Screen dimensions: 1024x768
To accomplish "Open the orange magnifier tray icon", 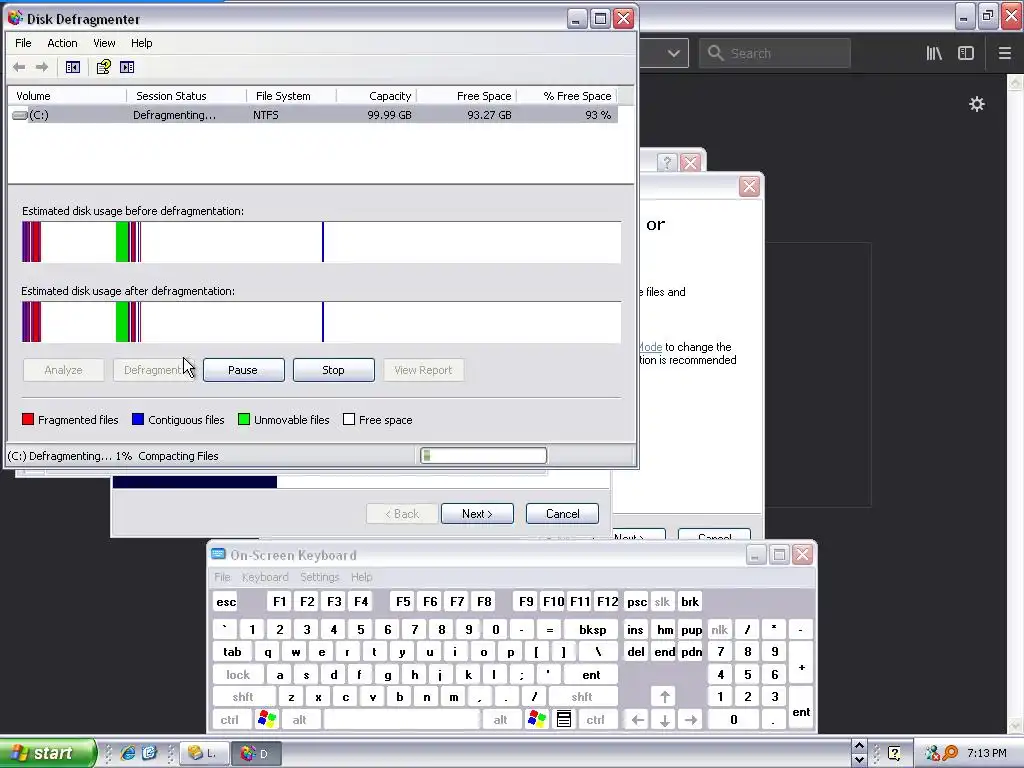I will [950, 753].
